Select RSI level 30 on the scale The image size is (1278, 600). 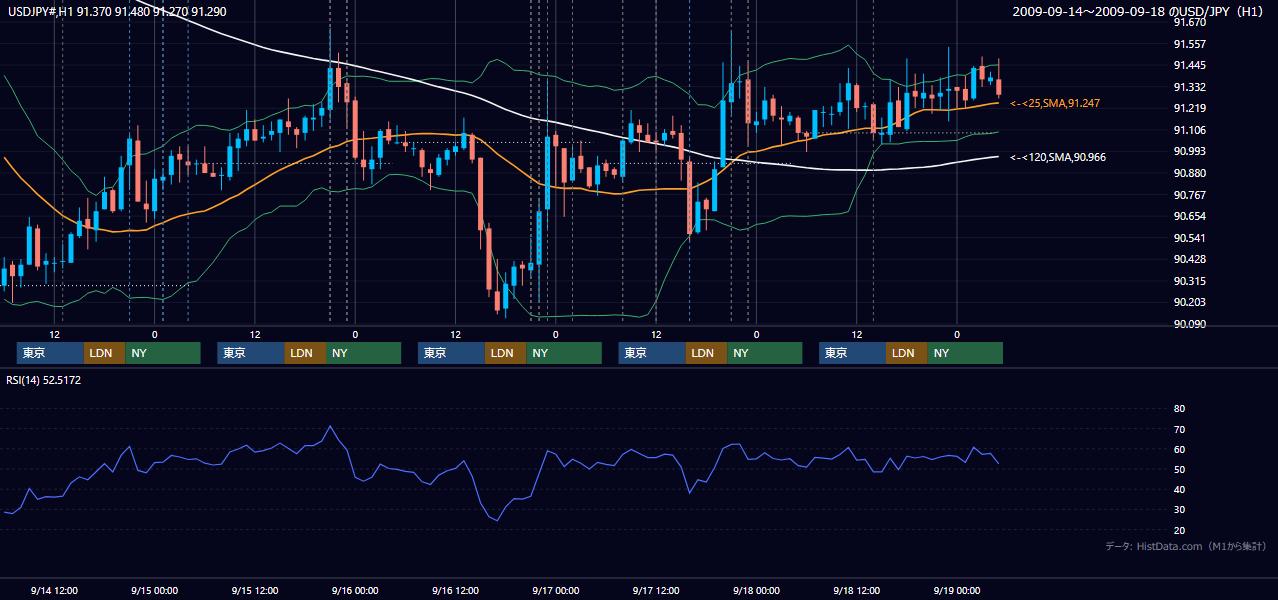(x=1179, y=510)
